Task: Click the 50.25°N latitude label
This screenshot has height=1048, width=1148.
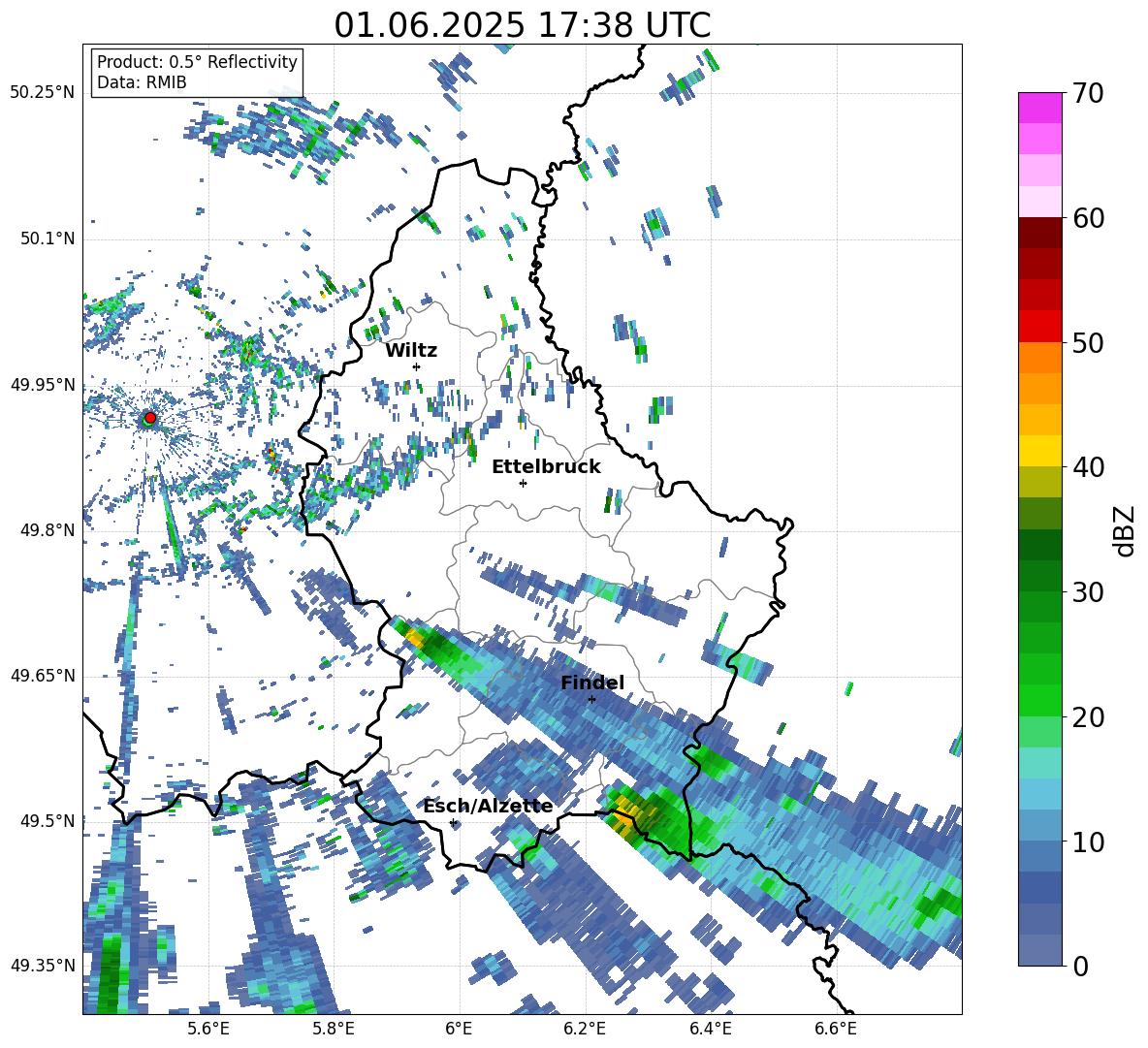Action: point(43,93)
